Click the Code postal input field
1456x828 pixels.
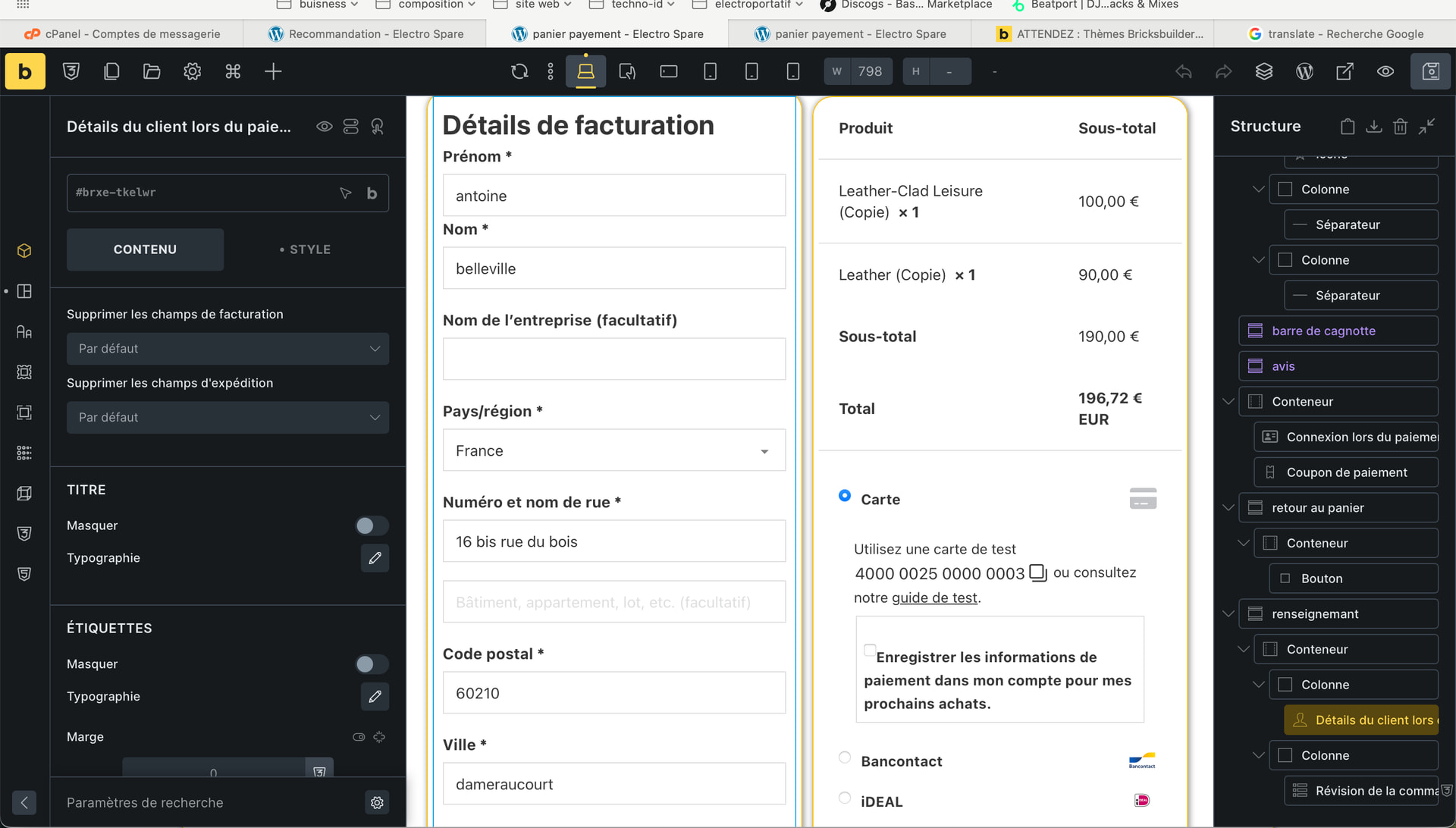coord(613,693)
